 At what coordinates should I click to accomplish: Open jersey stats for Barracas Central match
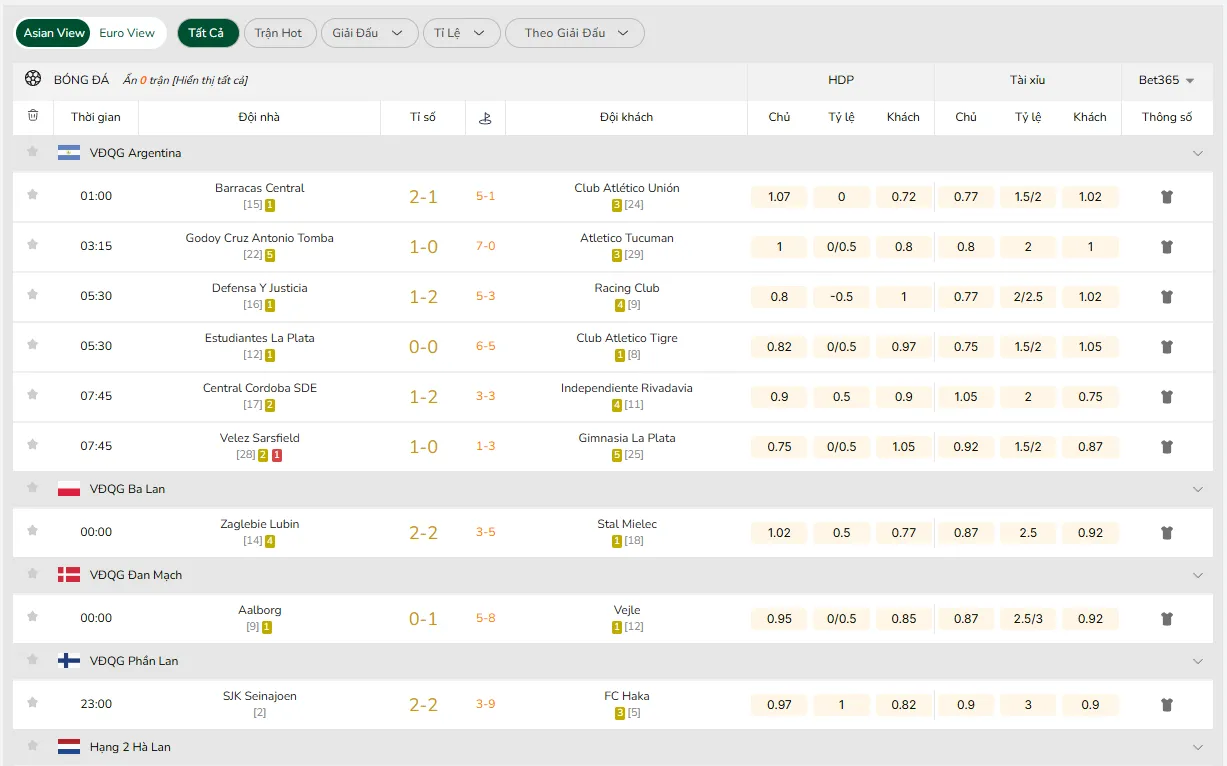1167,197
